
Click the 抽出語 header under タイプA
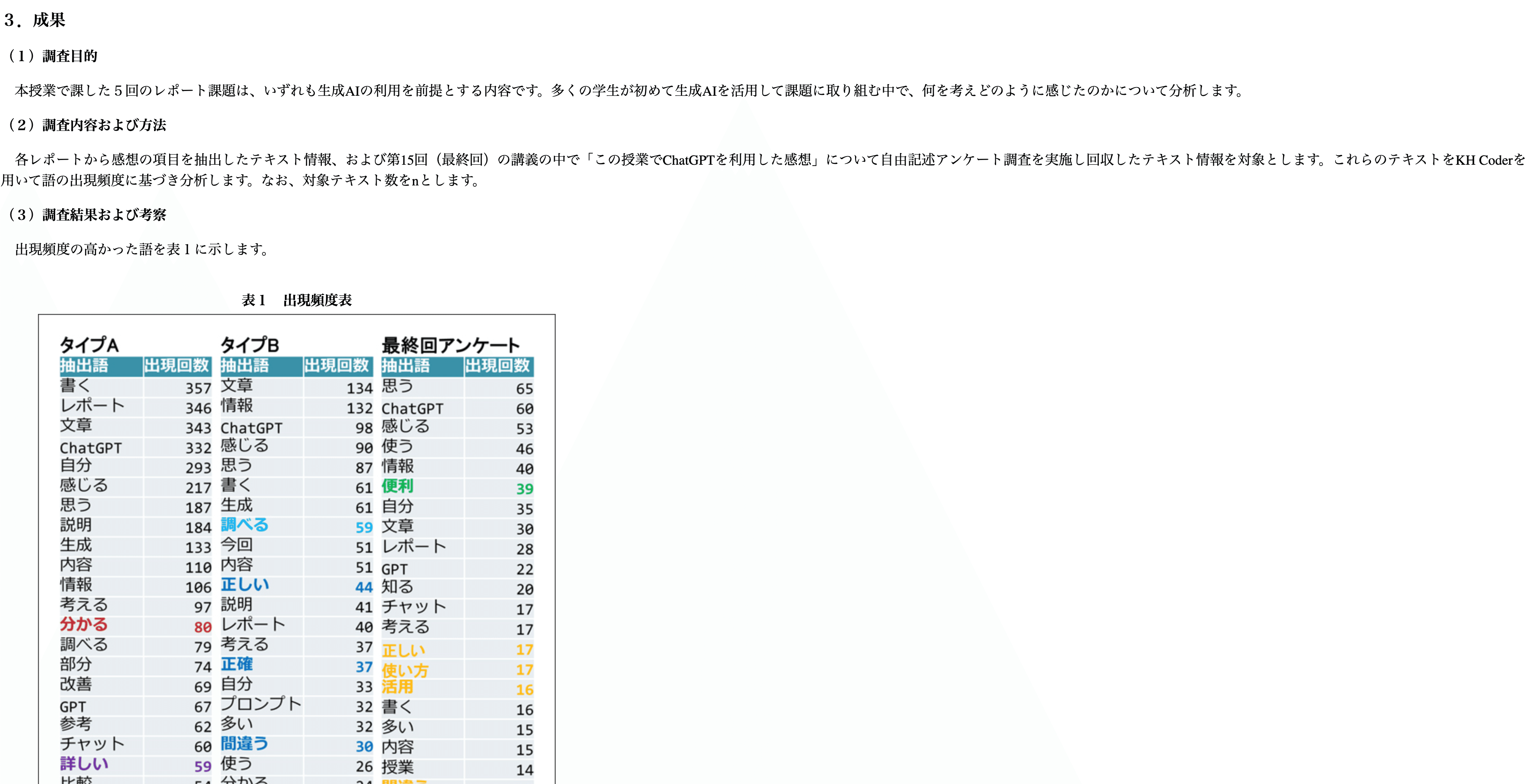pos(84,365)
